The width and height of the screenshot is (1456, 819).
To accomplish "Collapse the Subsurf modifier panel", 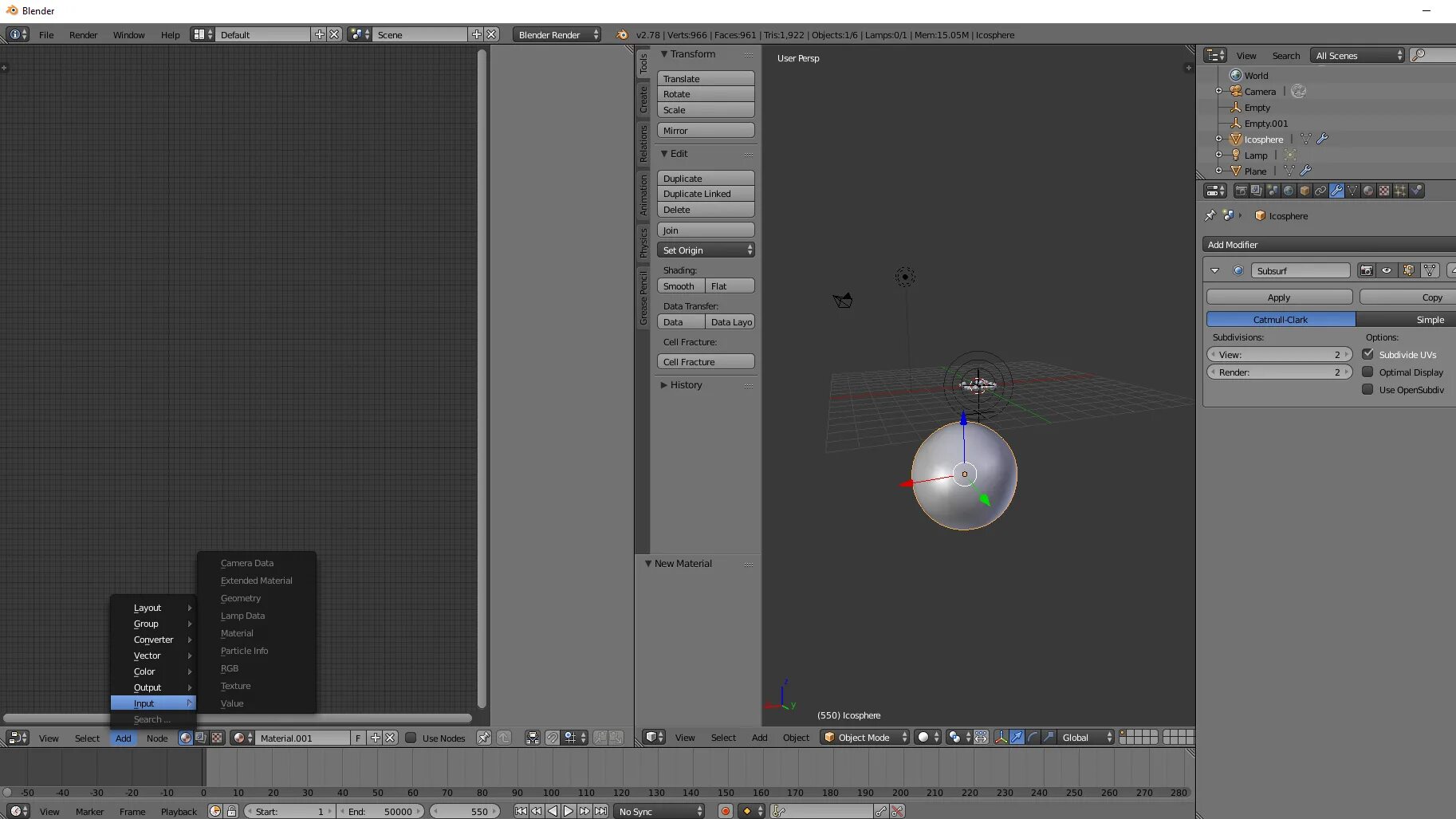I will click(x=1214, y=270).
